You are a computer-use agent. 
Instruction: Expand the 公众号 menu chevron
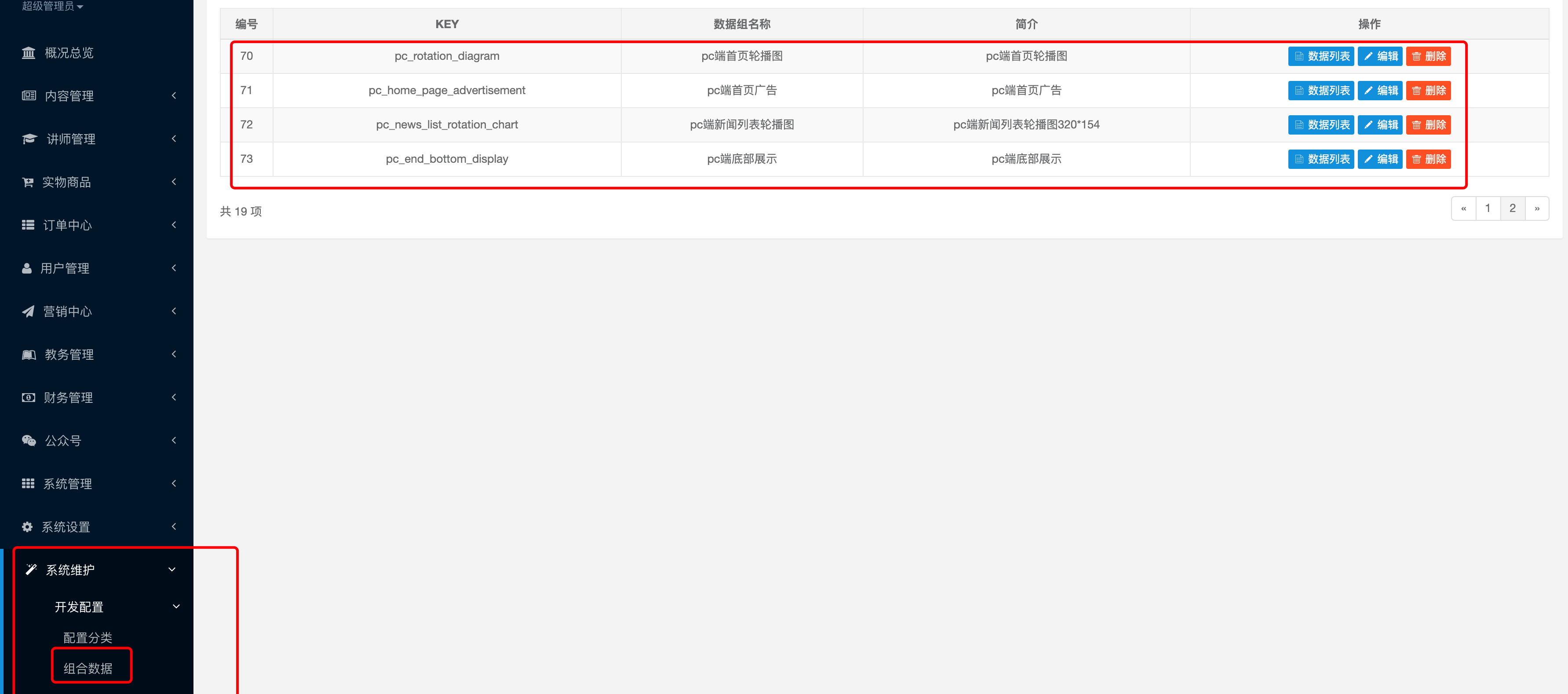pyautogui.click(x=174, y=440)
